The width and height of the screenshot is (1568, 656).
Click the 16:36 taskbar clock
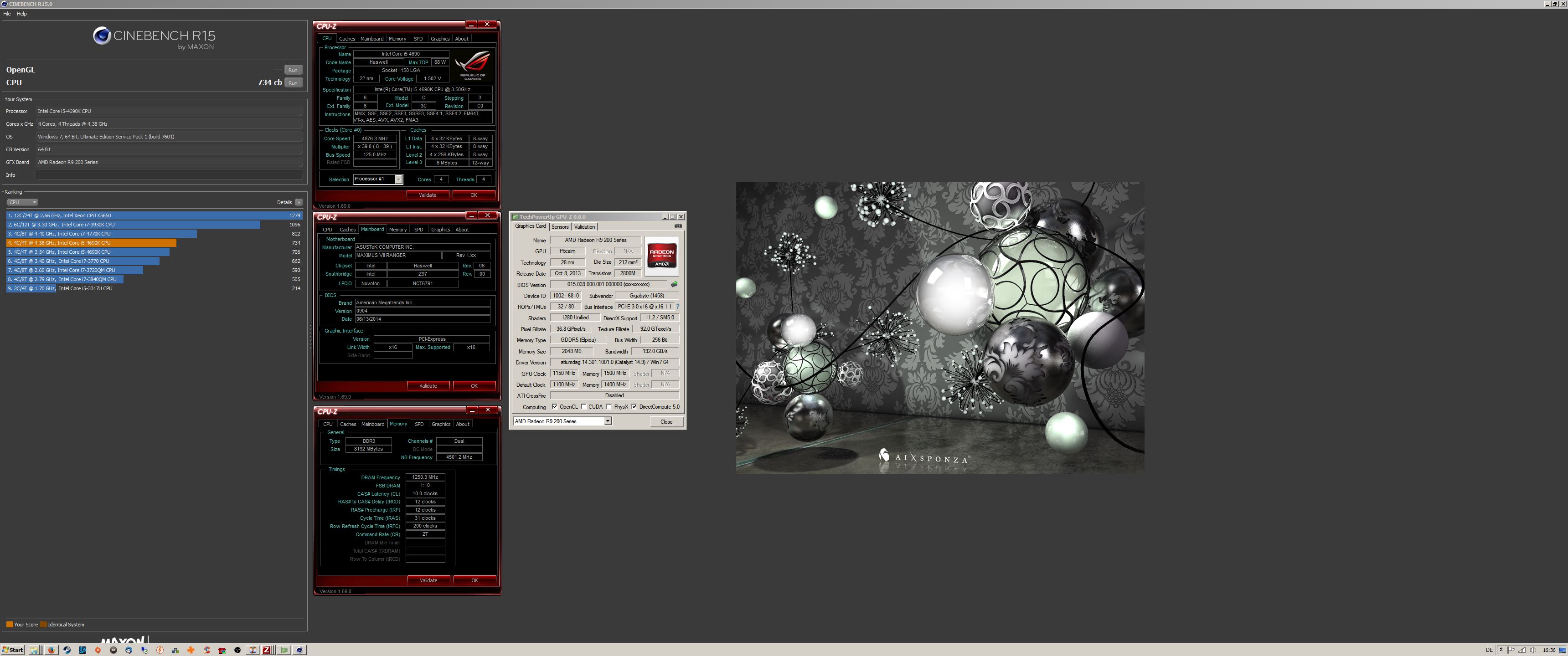1549,650
